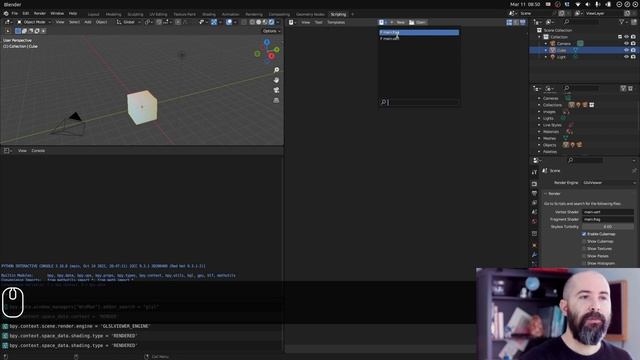The height and width of the screenshot is (360, 640).
Task: Check the Show Textures checkbox
Action: (584, 249)
